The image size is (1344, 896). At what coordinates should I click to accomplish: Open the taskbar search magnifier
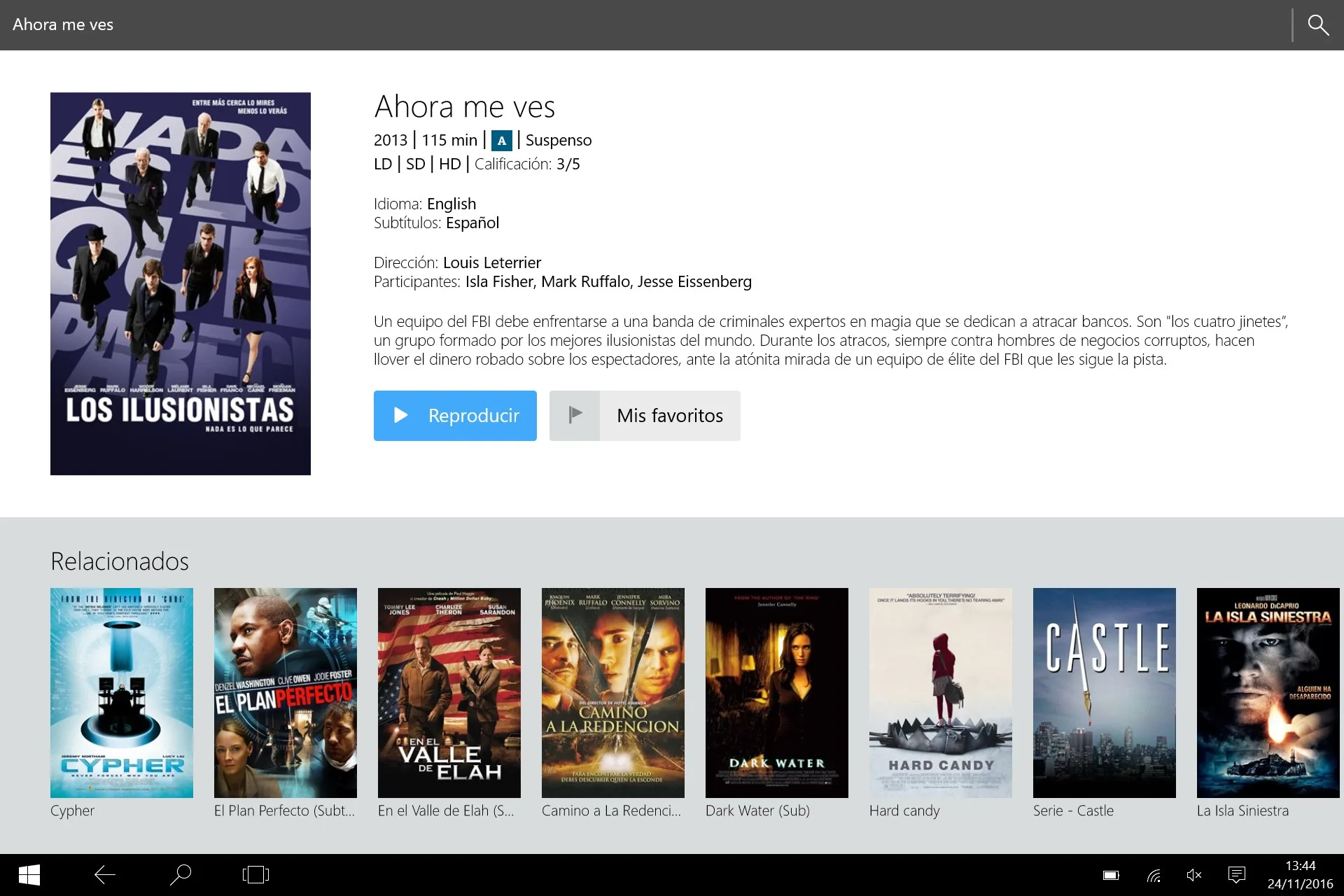click(181, 875)
